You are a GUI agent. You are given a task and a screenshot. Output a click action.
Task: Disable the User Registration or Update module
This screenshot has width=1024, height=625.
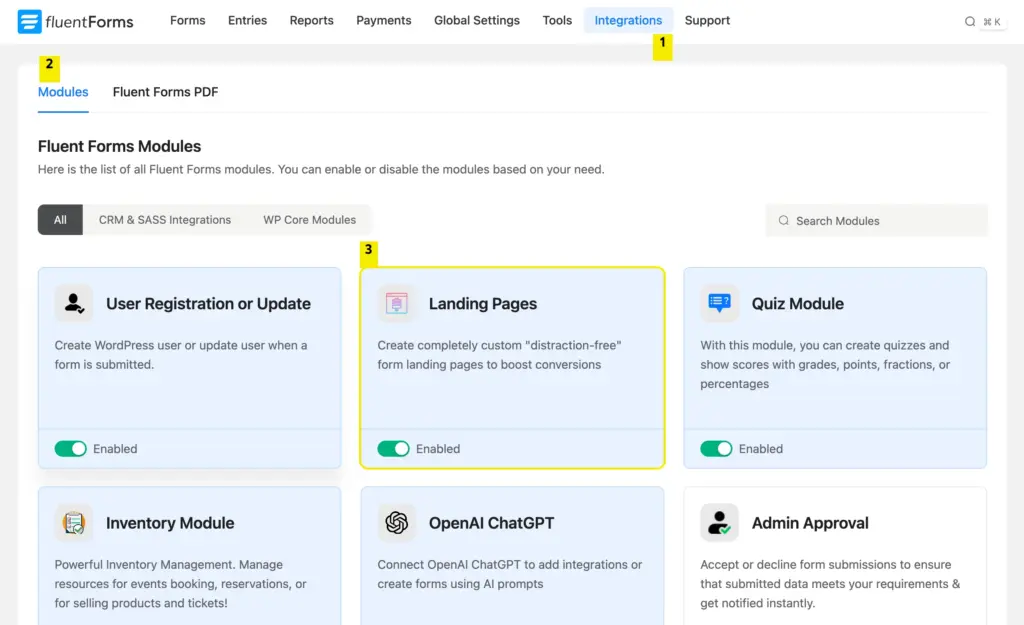[x=71, y=448]
